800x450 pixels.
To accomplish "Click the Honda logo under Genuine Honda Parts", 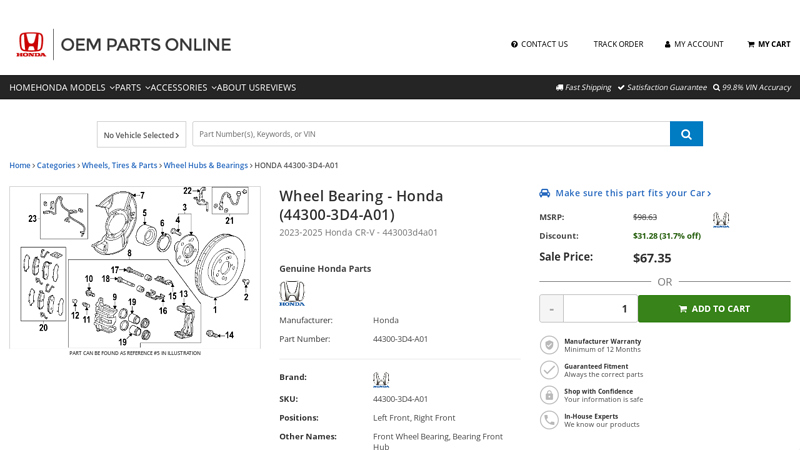I will [x=292, y=294].
